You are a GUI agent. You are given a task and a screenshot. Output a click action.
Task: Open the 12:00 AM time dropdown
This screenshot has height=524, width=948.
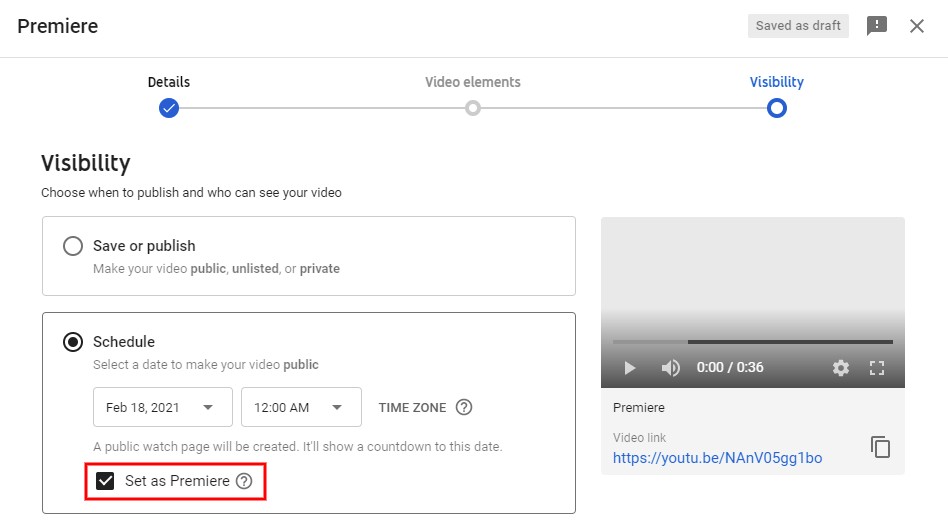click(x=301, y=407)
